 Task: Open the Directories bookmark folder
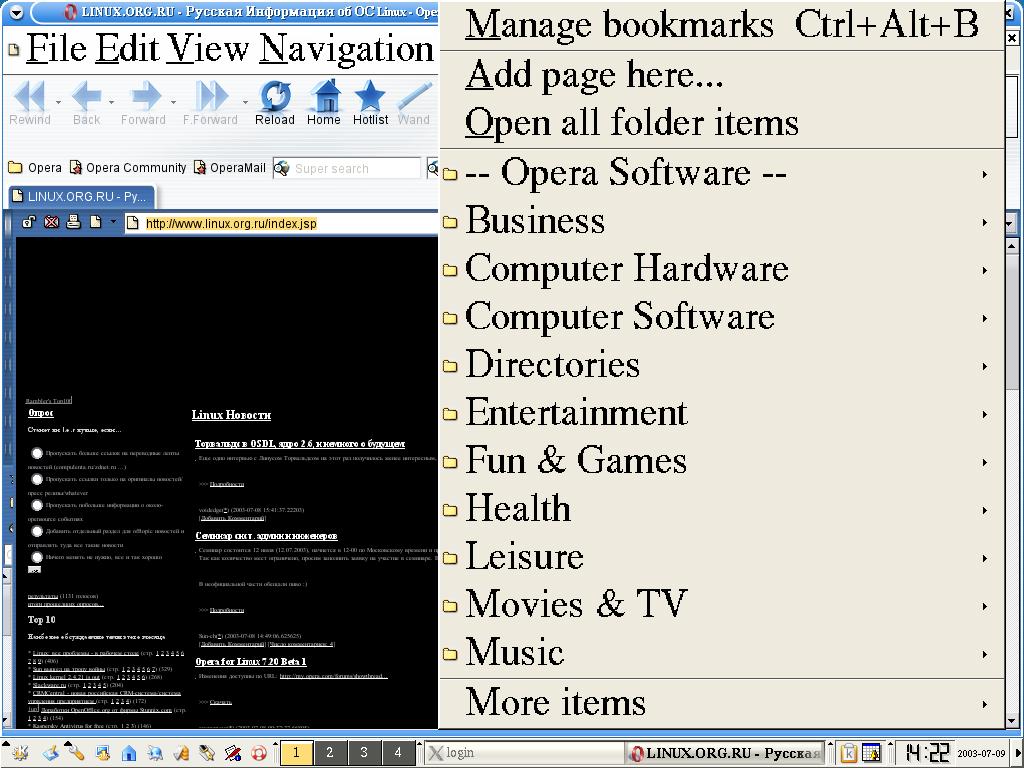722,366
